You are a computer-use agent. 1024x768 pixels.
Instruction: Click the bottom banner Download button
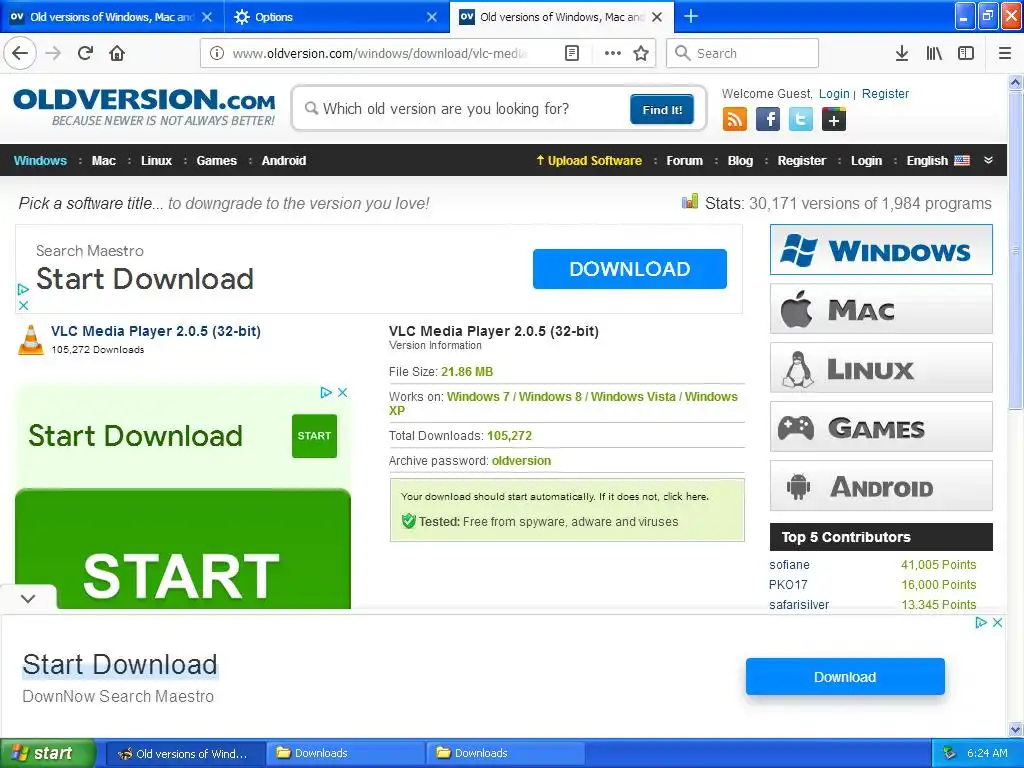(x=845, y=677)
